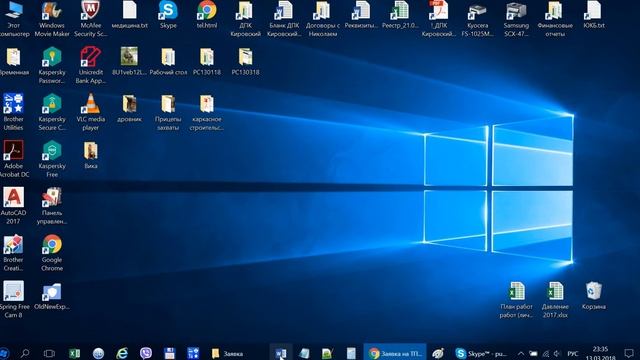Screen dimensions: 640x360
Task: Select the Вика folder
Action: coord(91,156)
